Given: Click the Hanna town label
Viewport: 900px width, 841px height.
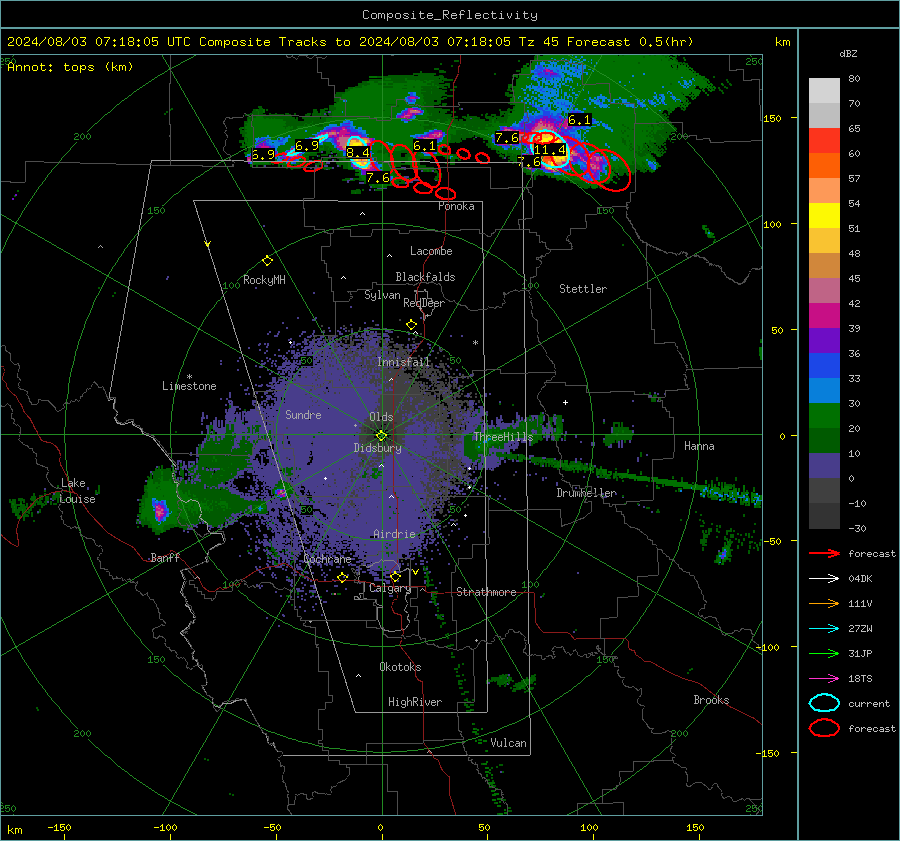Looking at the screenshot, I should click(x=699, y=446).
